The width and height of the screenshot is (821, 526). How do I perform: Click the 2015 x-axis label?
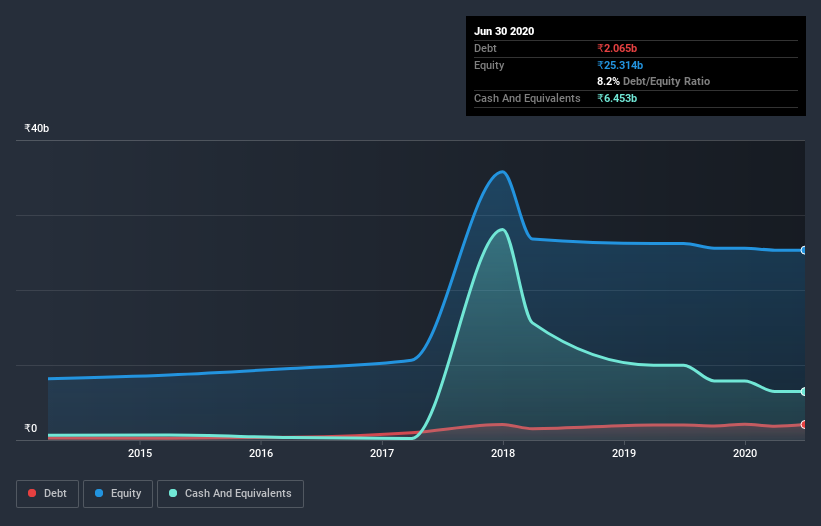pyautogui.click(x=140, y=453)
